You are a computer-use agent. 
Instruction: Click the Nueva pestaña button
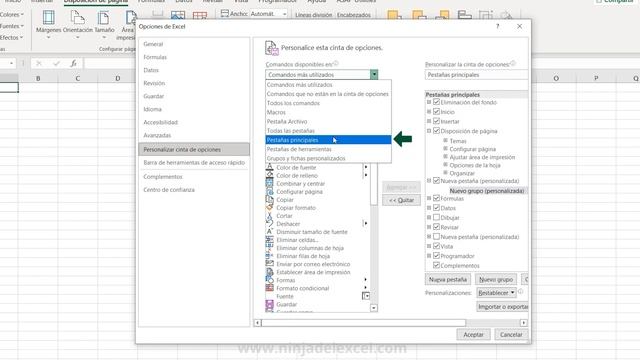pyautogui.click(x=447, y=280)
